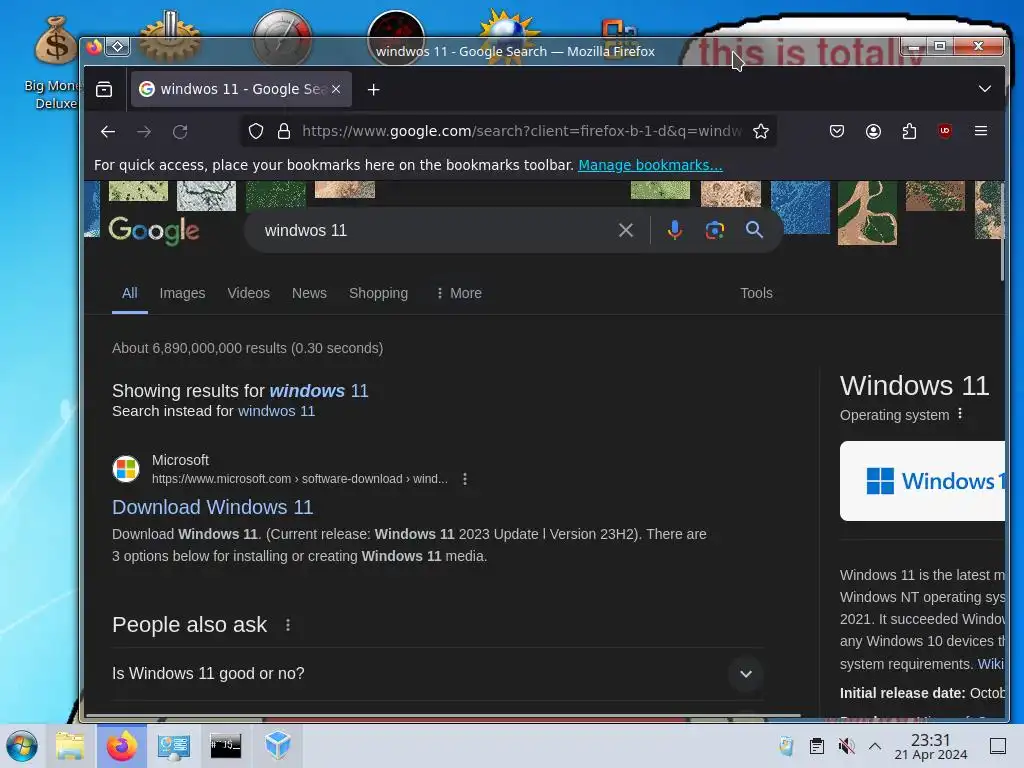Viewport: 1024px width, 768px height.
Task: Reload the current page
Action: 180,132
